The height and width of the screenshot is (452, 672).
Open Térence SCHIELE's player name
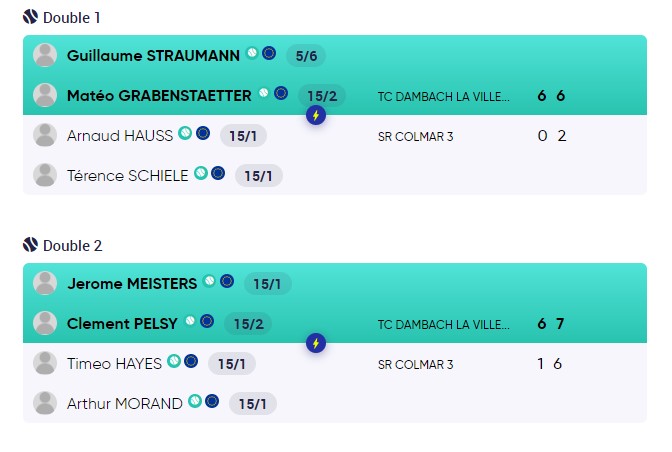(x=127, y=176)
